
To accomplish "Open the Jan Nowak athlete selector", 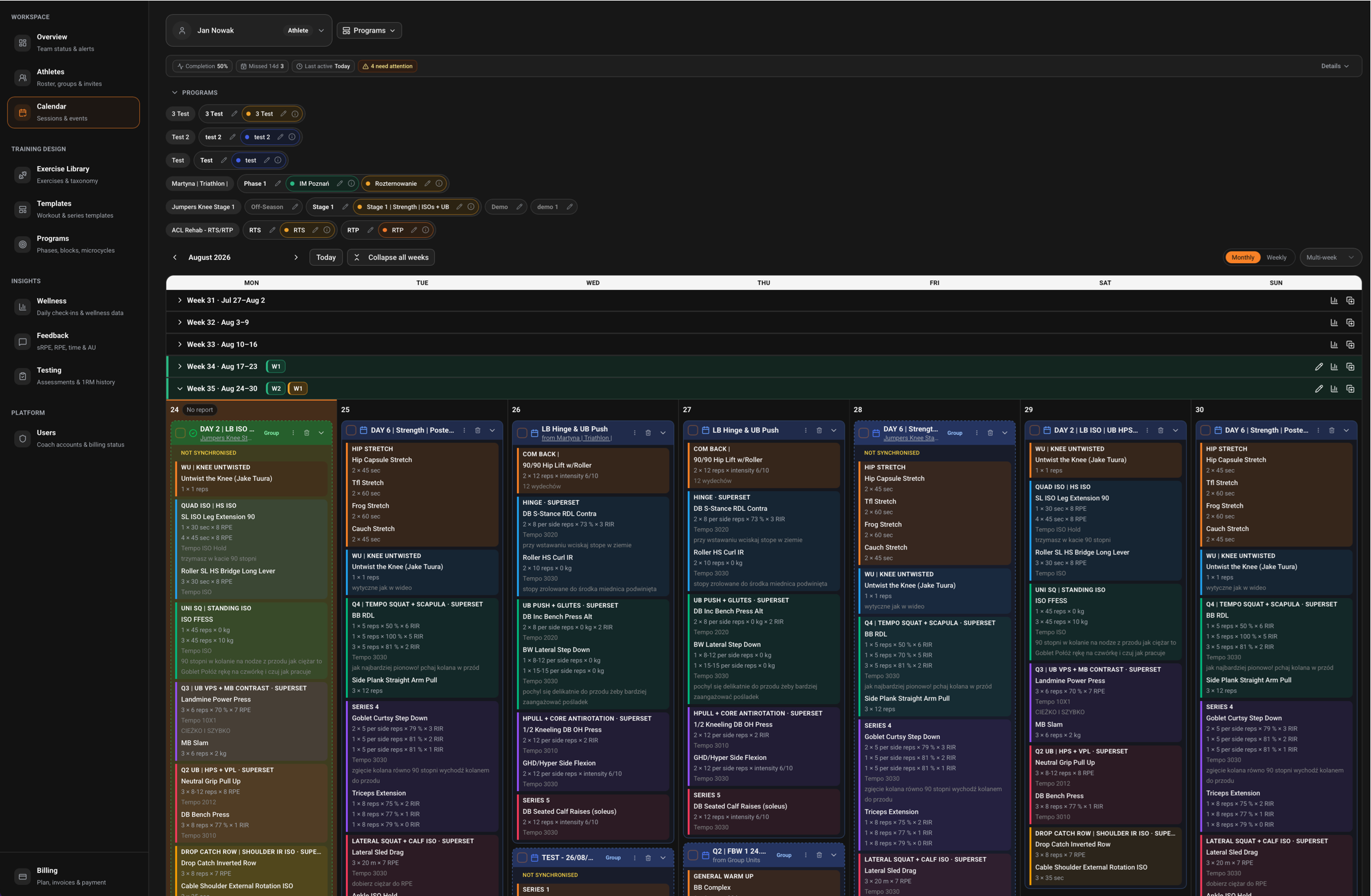I will click(x=249, y=31).
